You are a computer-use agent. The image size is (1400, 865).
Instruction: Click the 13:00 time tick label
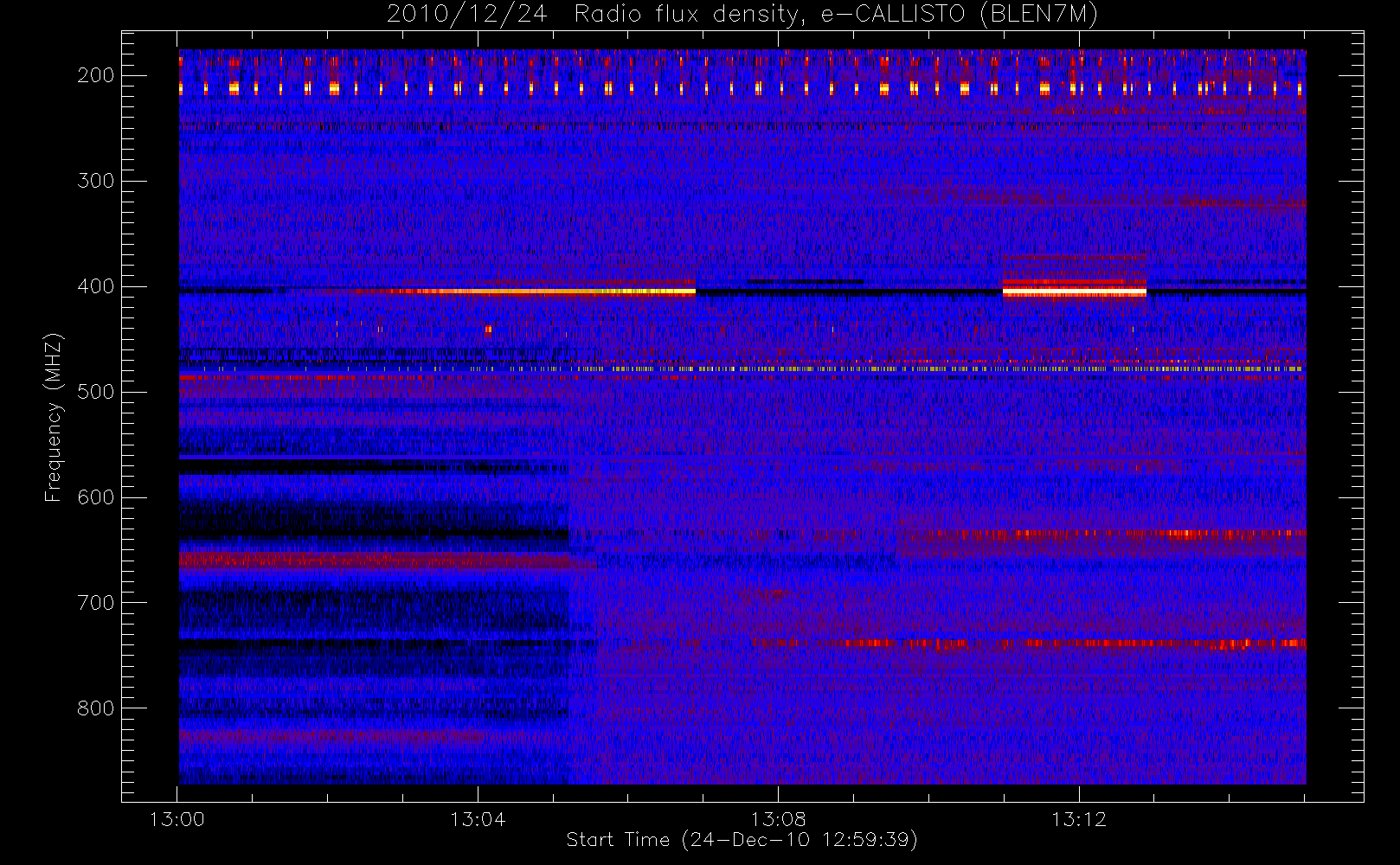coord(177,819)
